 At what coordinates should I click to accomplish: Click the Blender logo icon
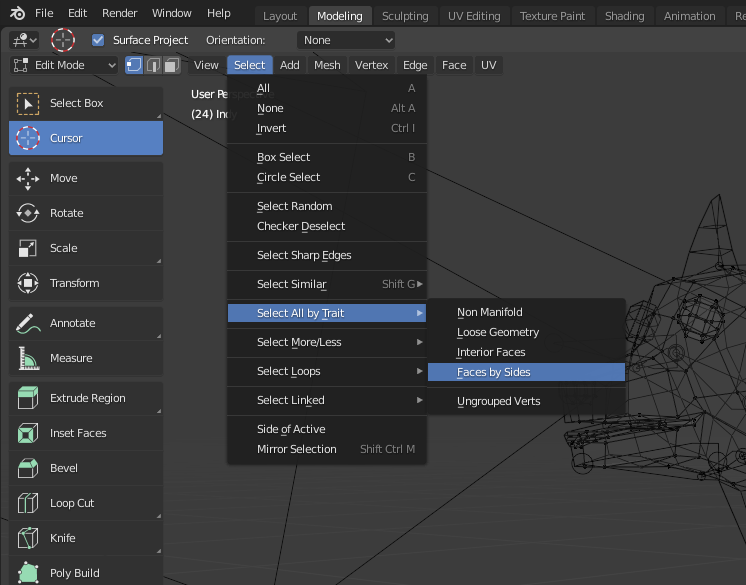[17, 14]
